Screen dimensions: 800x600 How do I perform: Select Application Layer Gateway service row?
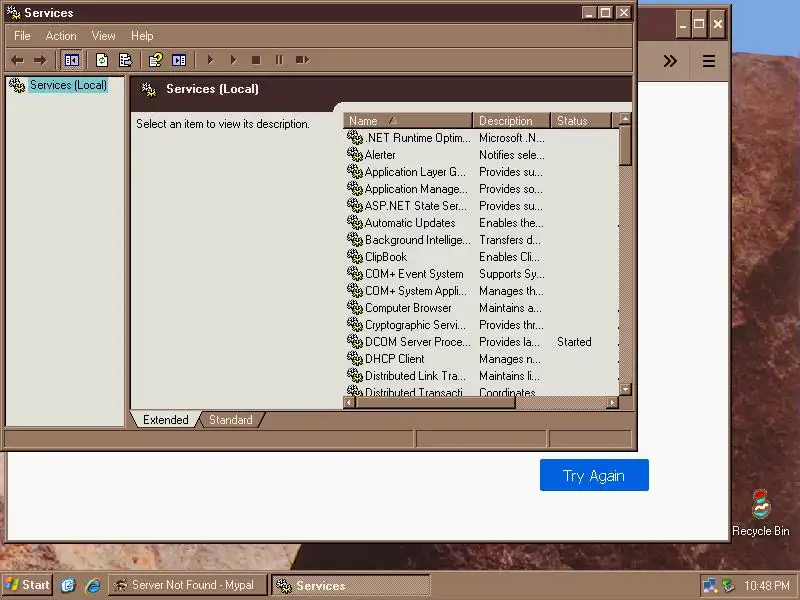(x=481, y=172)
